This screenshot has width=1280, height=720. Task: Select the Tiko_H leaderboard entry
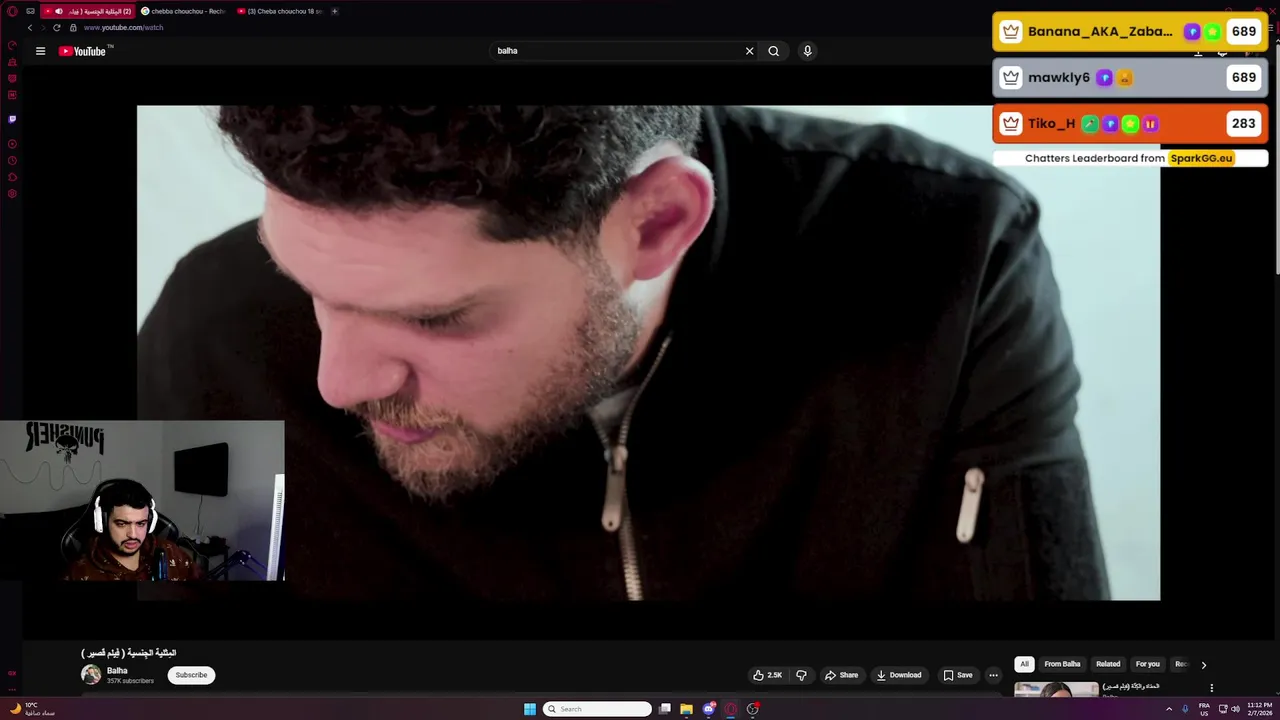pos(1130,124)
